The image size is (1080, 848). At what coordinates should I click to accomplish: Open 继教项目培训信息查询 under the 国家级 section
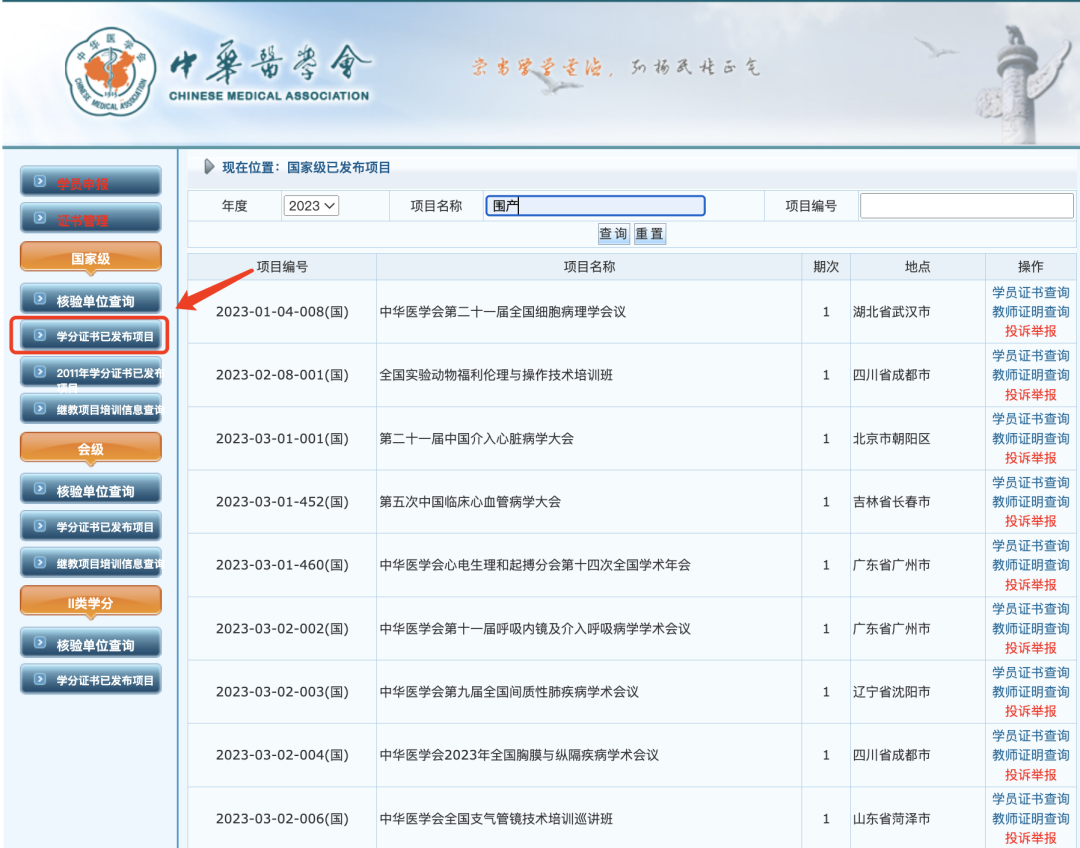pos(91,409)
